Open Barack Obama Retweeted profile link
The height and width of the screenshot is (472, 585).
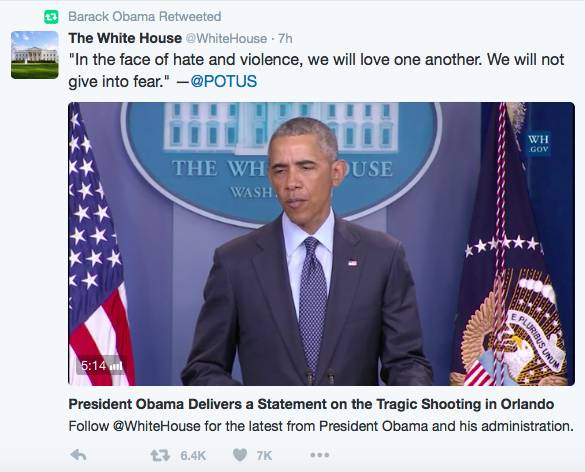click(145, 16)
